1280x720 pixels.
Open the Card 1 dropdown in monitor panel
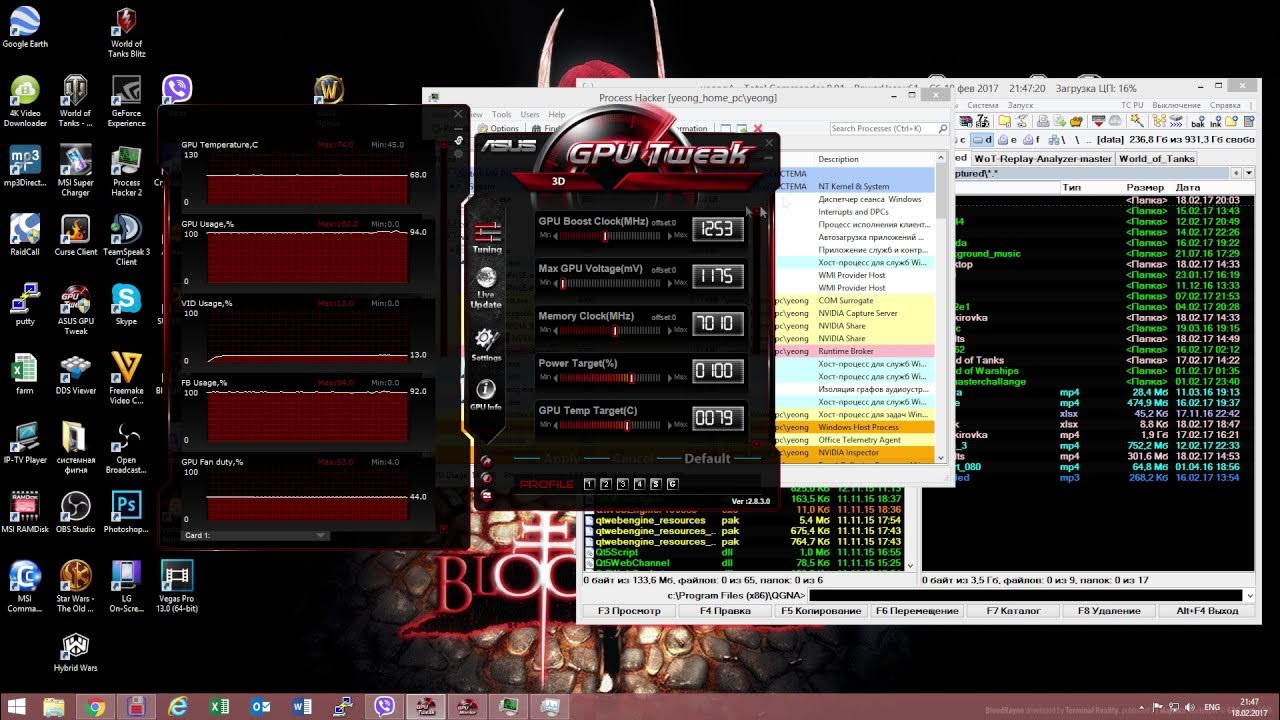pyautogui.click(x=255, y=535)
